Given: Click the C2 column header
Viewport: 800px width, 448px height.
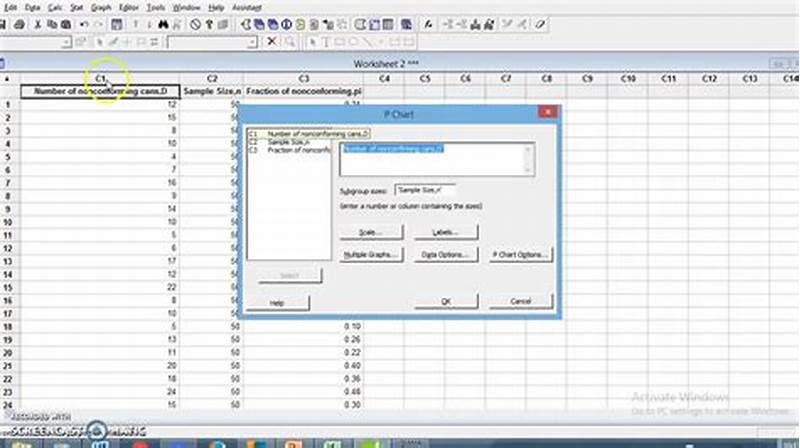Looking at the screenshot, I should coord(212,79).
